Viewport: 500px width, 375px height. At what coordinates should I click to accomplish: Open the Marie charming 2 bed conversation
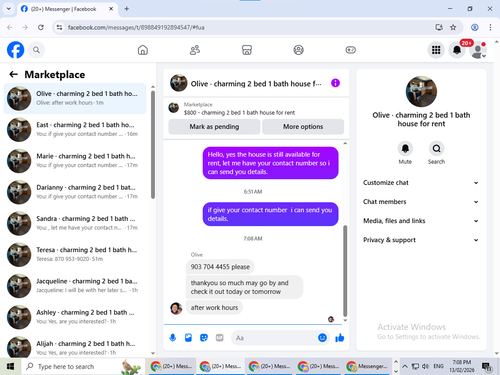(x=75, y=161)
